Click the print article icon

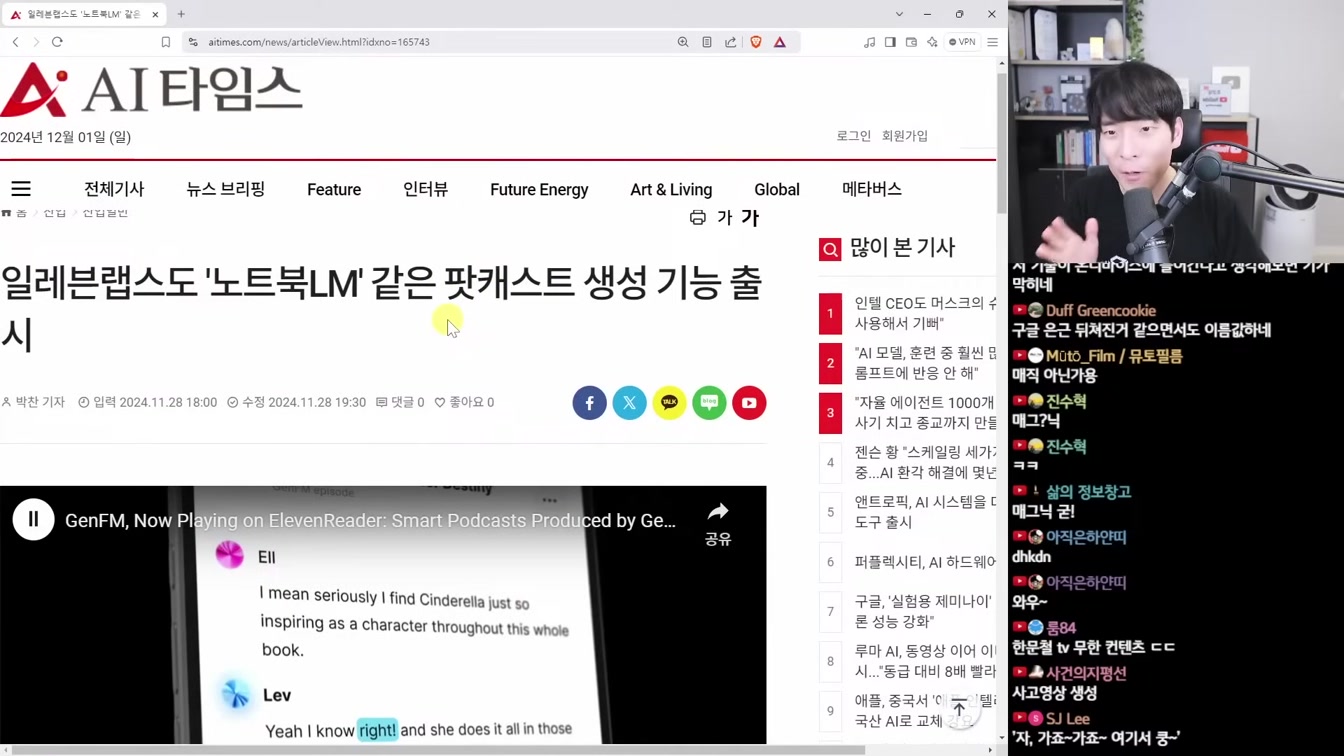tap(698, 217)
